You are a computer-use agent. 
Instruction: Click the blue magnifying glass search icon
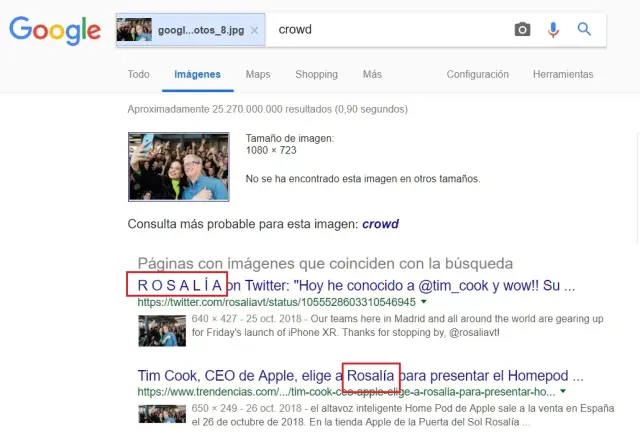click(585, 30)
